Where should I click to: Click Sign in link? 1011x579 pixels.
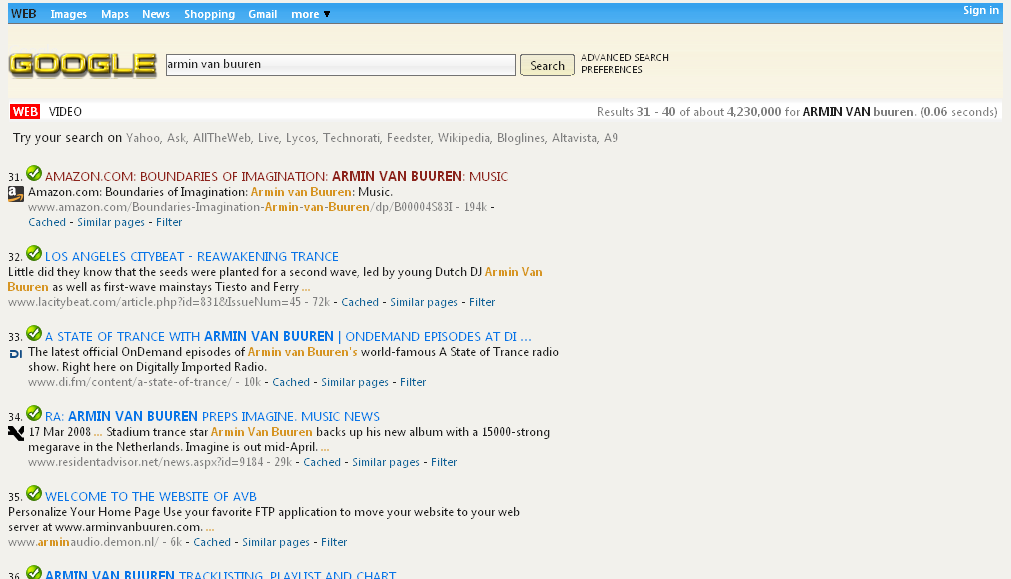(981, 10)
